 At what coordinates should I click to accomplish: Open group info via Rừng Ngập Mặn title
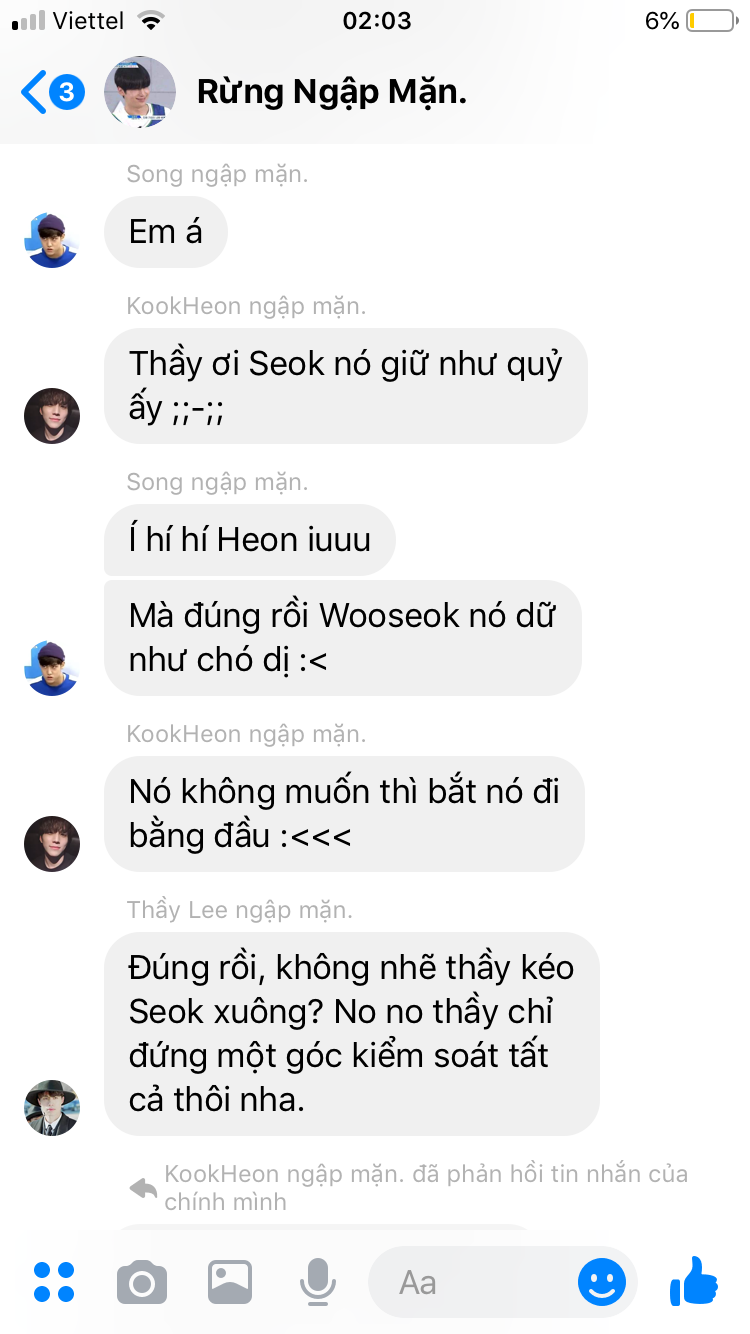click(x=332, y=92)
